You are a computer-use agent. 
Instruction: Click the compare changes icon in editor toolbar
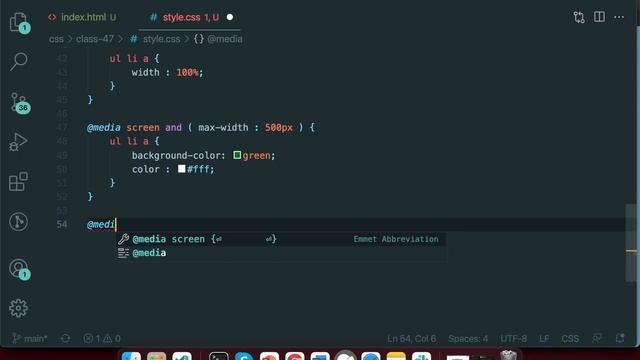pyautogui.click(x=579, y=17)
